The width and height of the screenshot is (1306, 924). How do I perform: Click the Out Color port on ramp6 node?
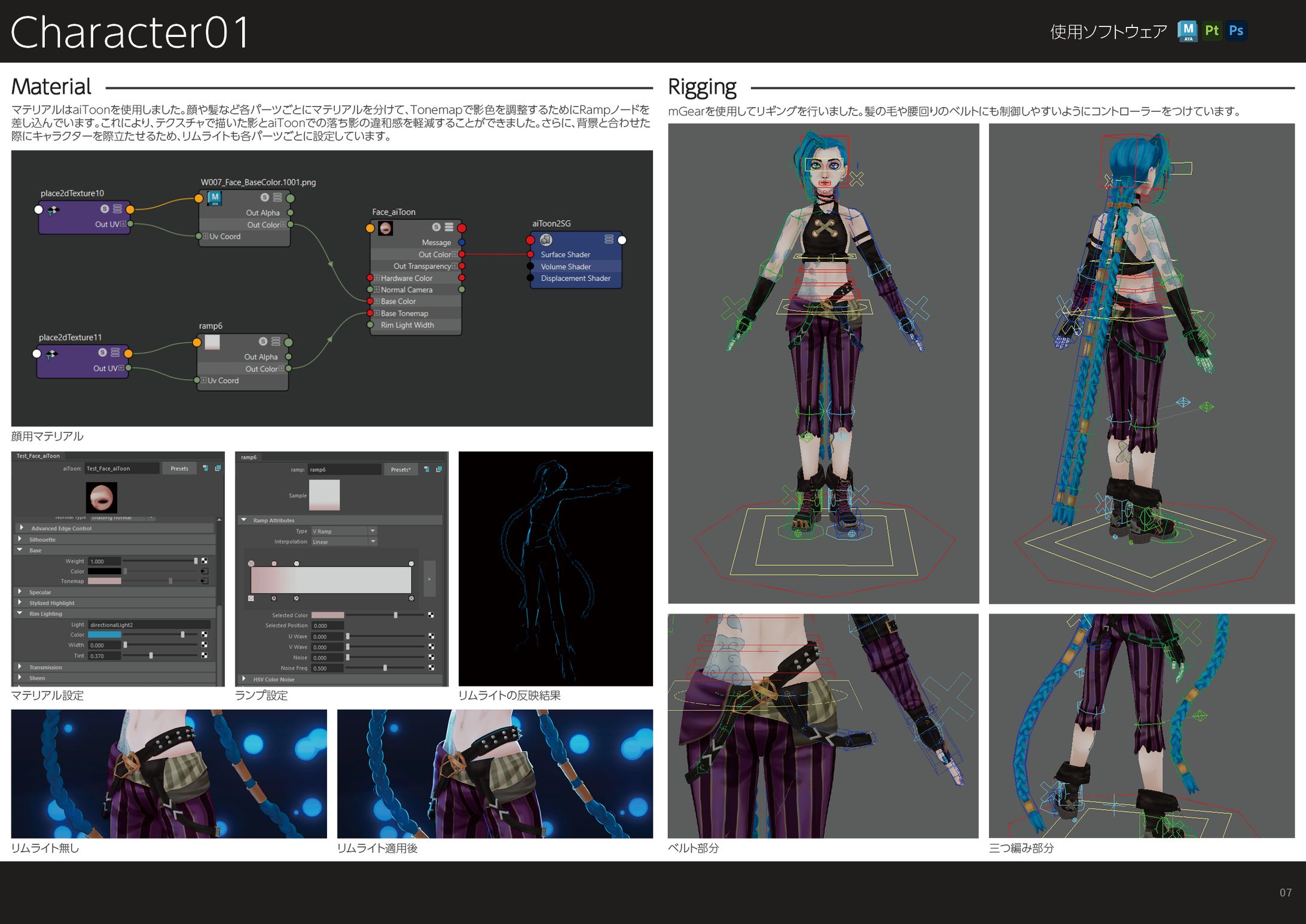(x=289, y=369)
